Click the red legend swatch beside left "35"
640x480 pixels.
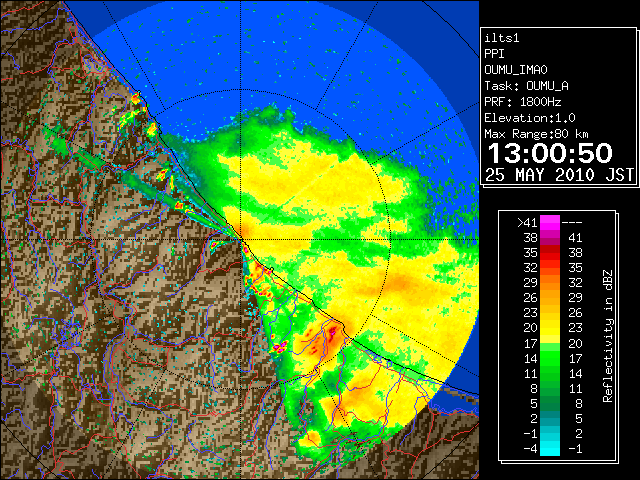tap(550, 253)
